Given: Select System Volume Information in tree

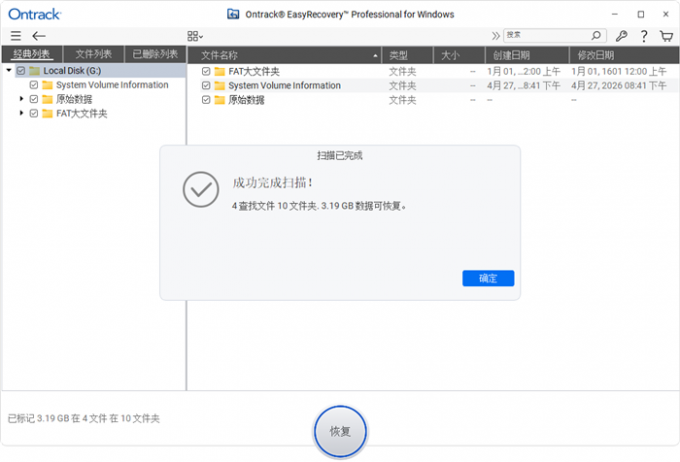Looking at the screenshot, I should (x=112, y=85).
